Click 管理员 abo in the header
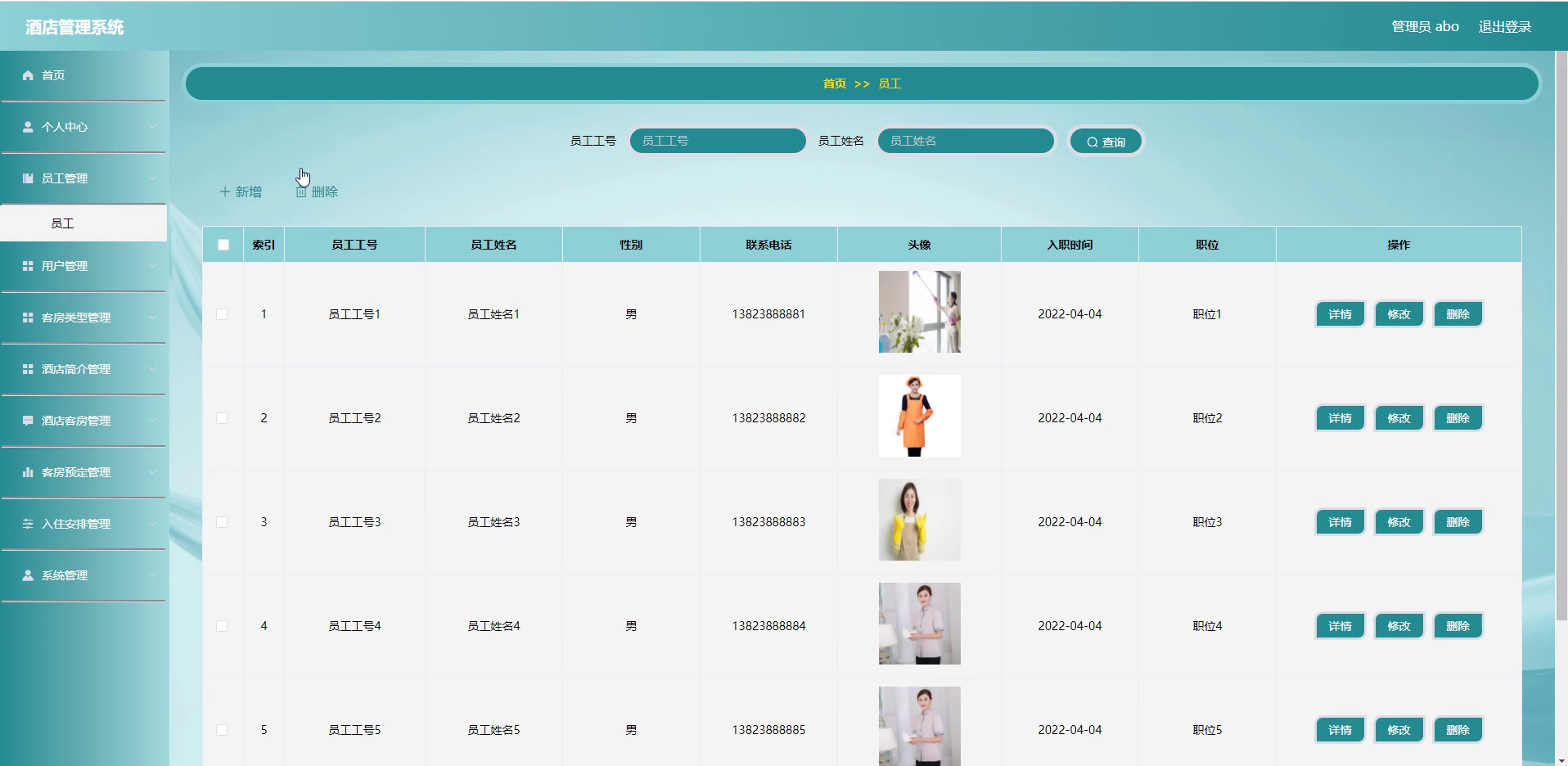Image resolution: width=1568 pixels, height=766 pixels. pyautogui.click(x=1425, y=27)
